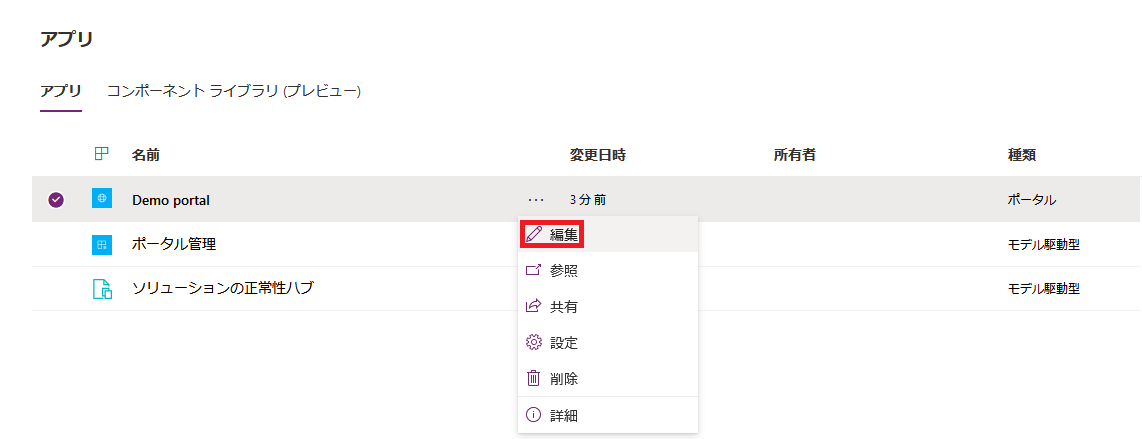Image resolution: width=1142 pixels, height=439 pixels.
Task: Open the ポータル管理 app name link
Action: 174,244
